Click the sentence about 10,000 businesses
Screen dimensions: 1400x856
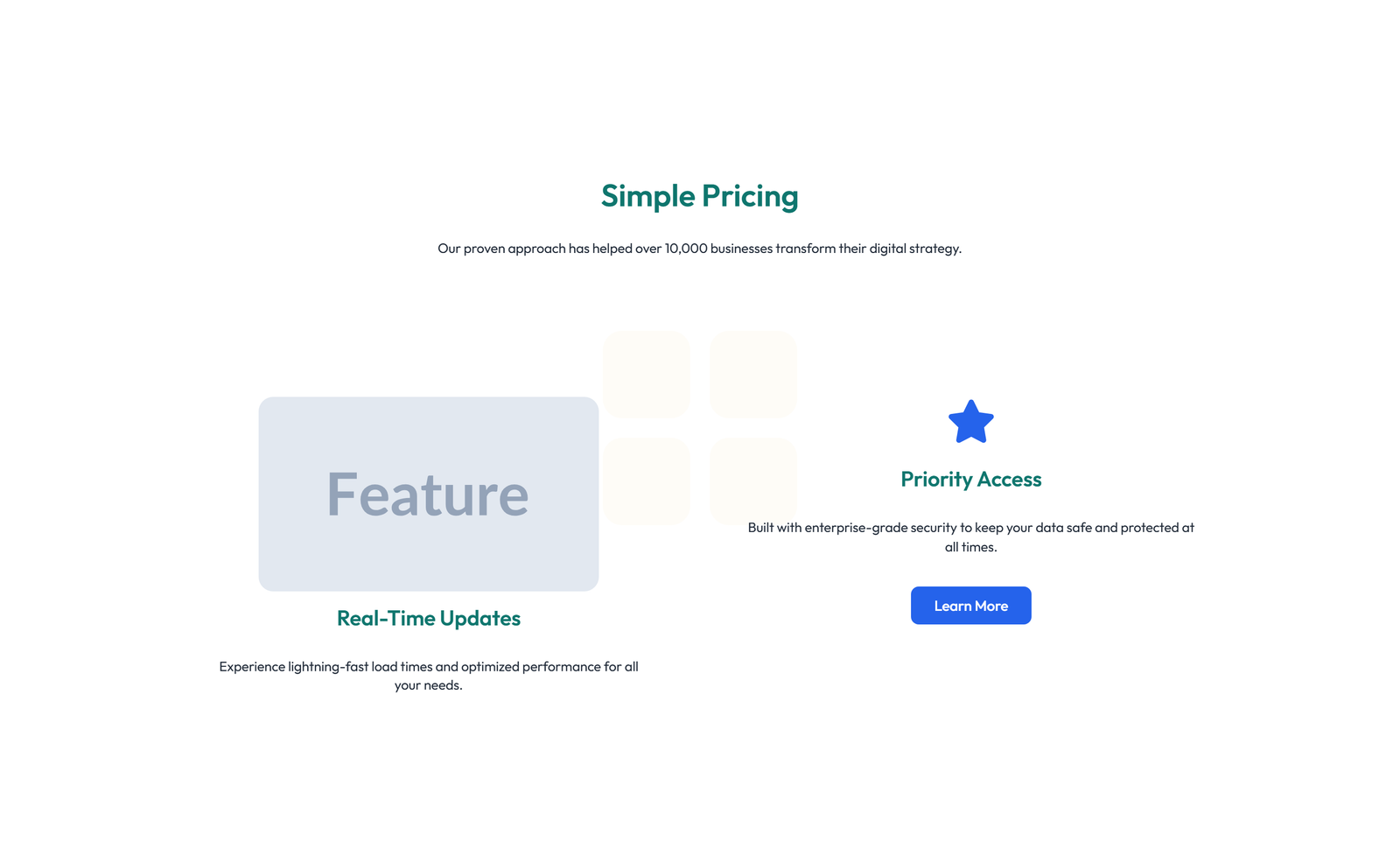(x=699, y=248)
